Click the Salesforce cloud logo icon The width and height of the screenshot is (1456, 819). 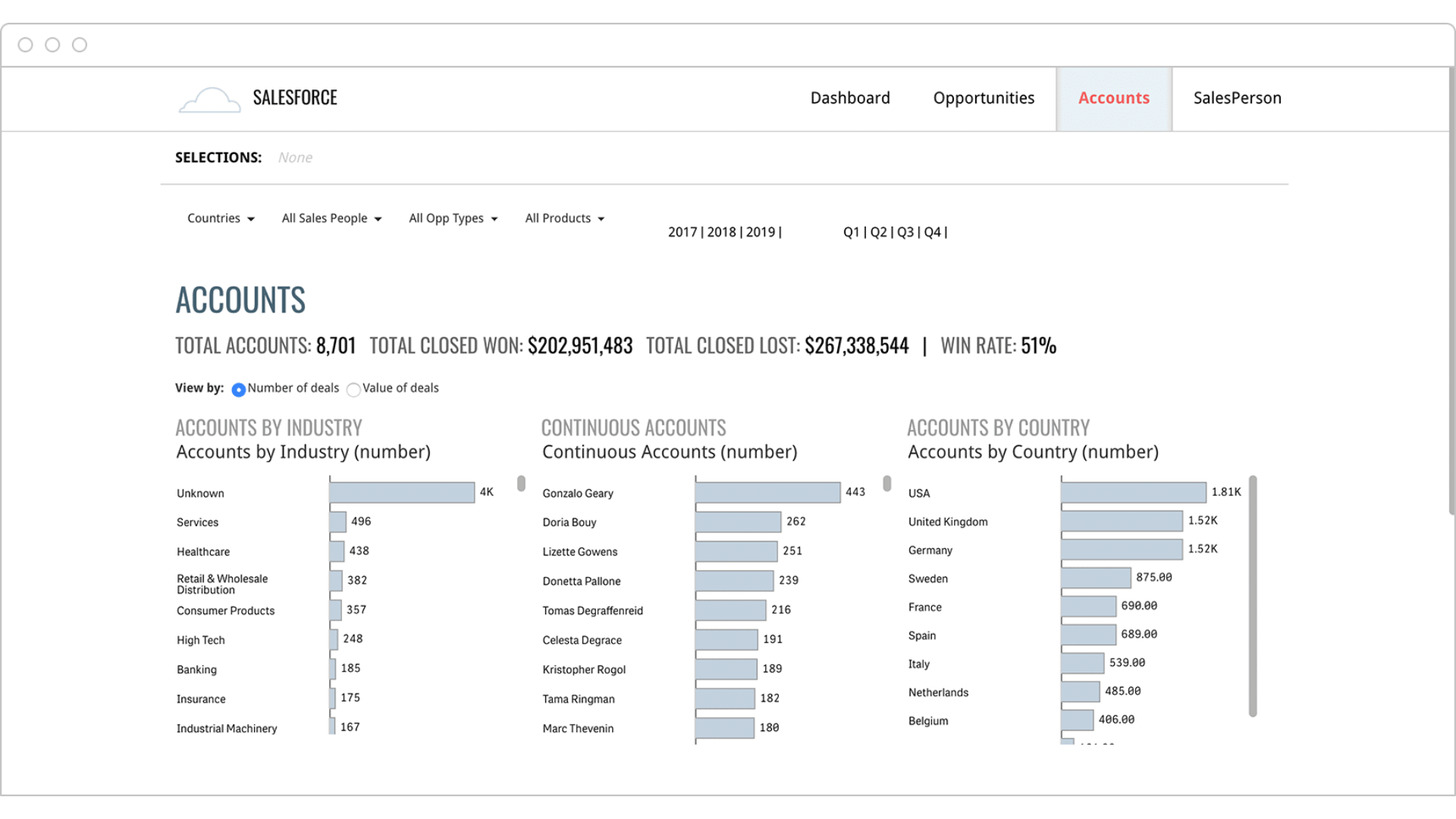(209, 100)
